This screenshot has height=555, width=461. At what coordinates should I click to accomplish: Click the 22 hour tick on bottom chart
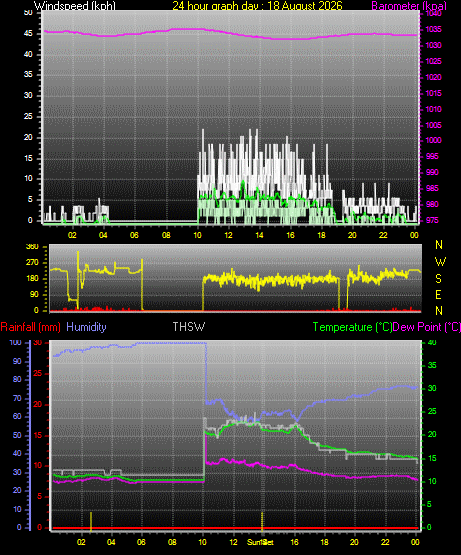click(x=385, y=542)
